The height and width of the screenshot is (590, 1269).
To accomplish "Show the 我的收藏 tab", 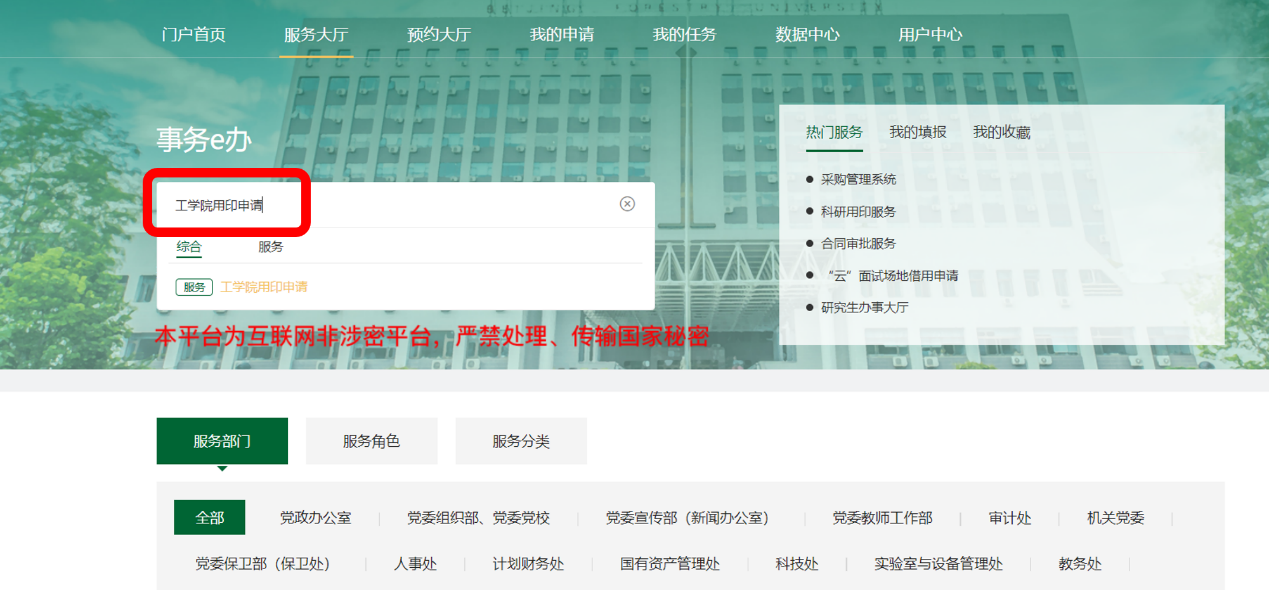I will [1001, 132].
